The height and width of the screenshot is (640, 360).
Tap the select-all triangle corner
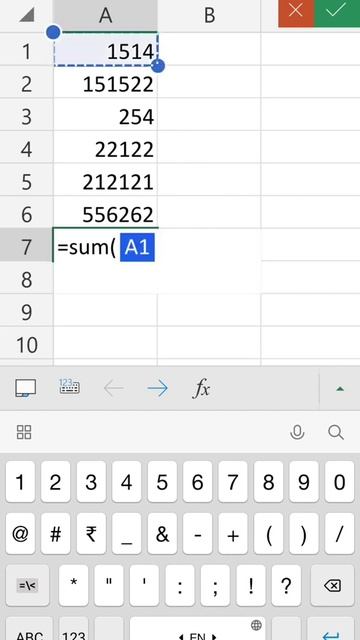tap(27, 16)
